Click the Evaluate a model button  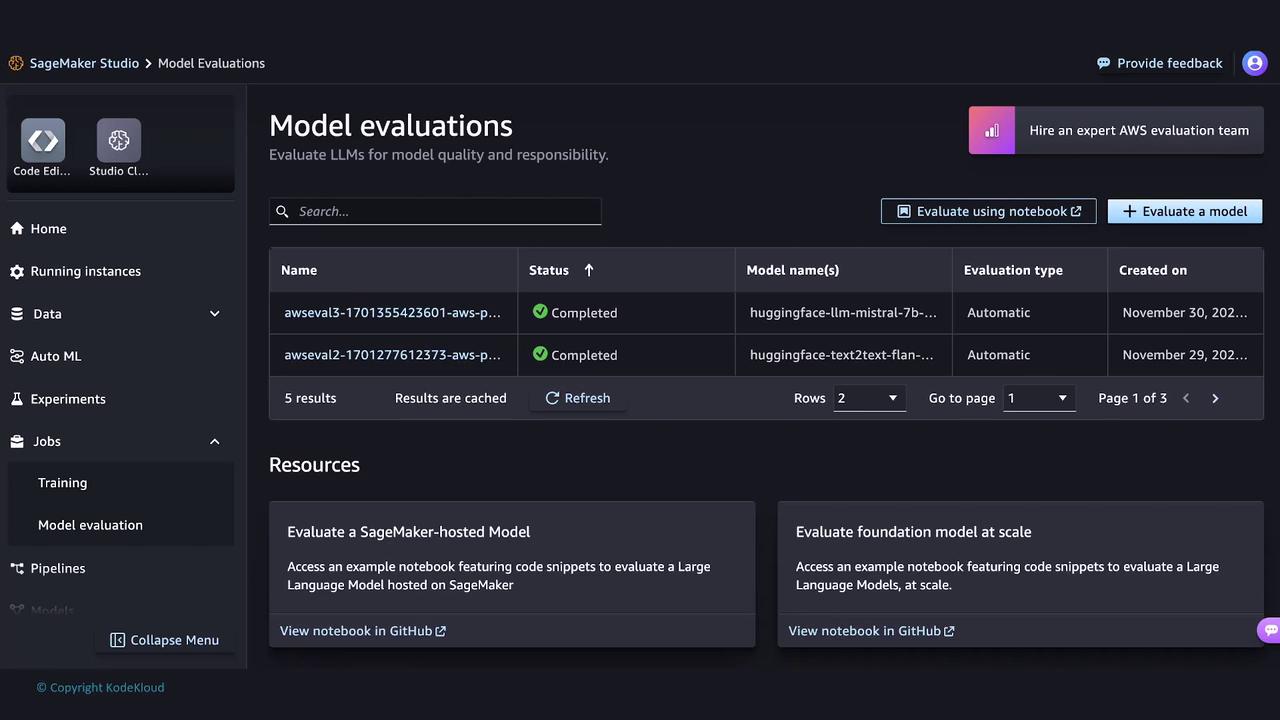(x=1184, y=211)
